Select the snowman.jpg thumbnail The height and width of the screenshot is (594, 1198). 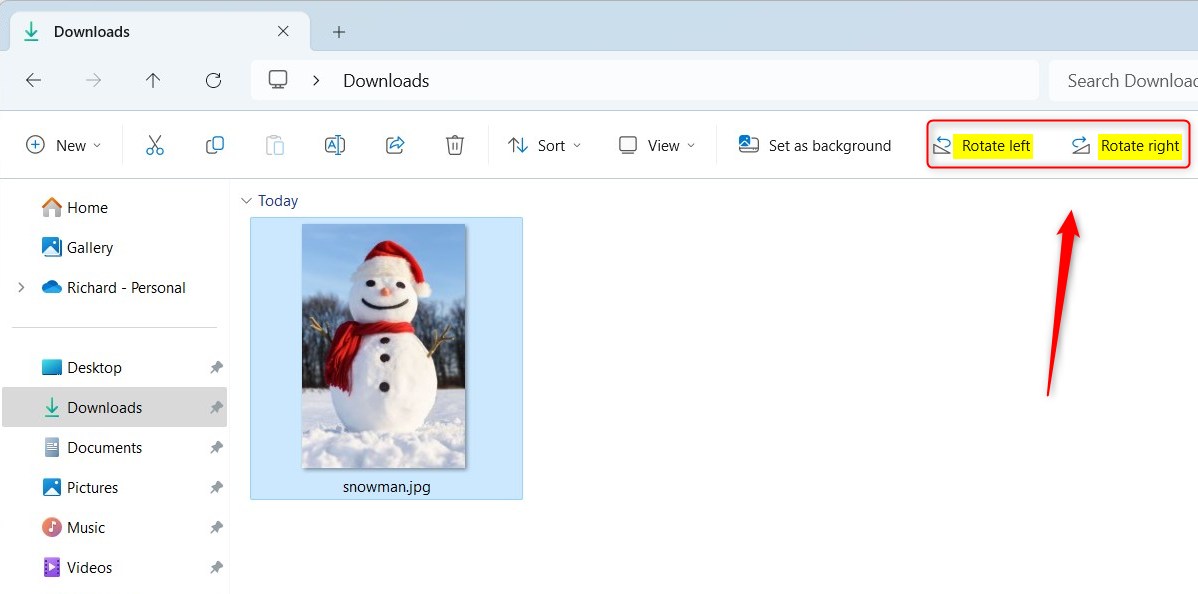point(384,345)
